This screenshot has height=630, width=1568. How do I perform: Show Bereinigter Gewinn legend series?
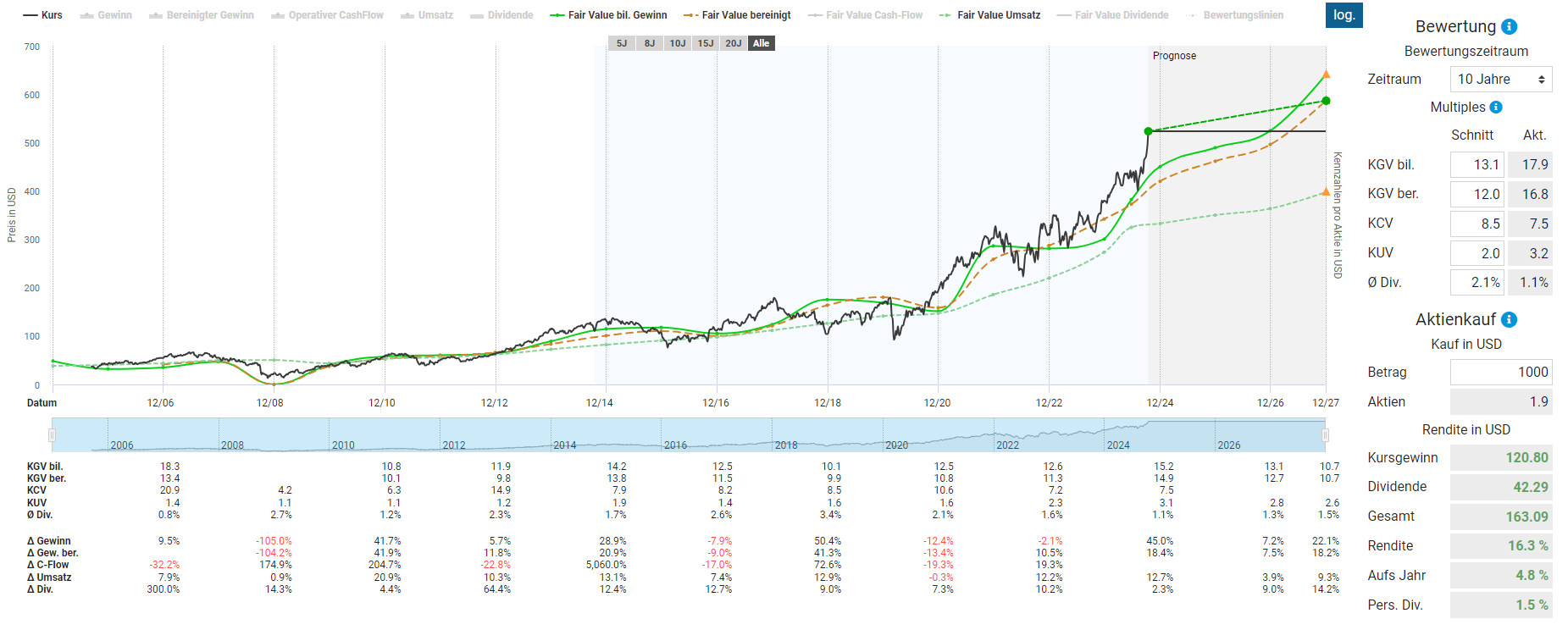[202, 15]
